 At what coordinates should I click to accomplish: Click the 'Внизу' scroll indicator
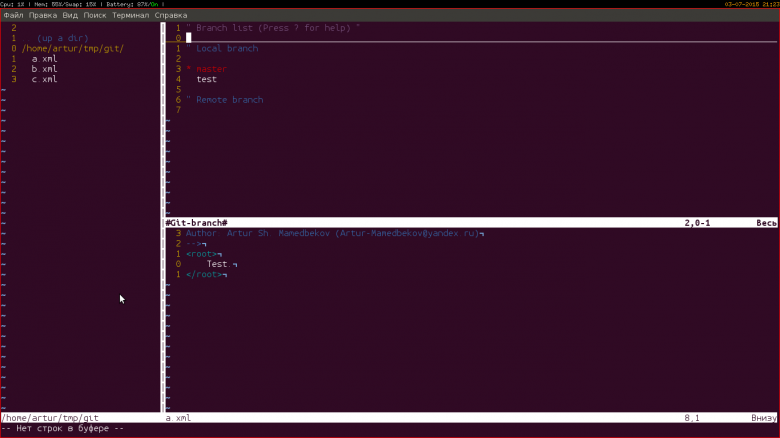point(764,418)
